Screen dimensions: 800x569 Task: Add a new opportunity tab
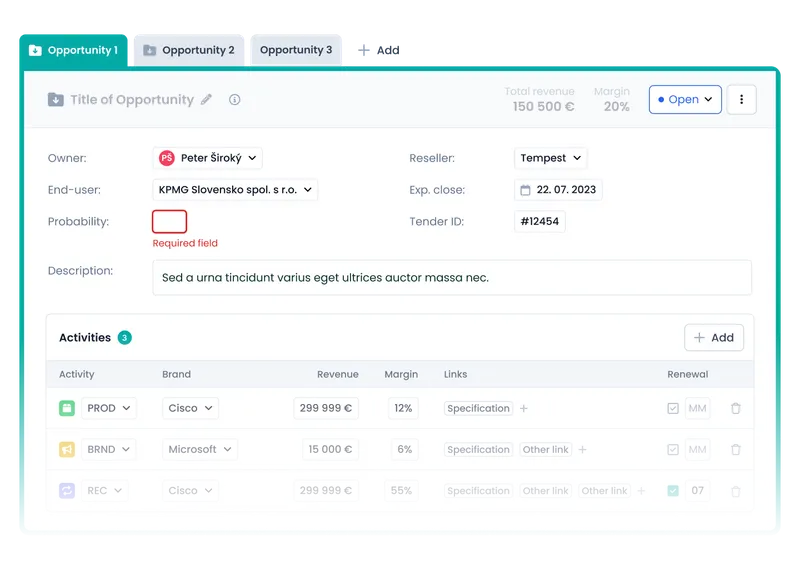tap(379, 50)
